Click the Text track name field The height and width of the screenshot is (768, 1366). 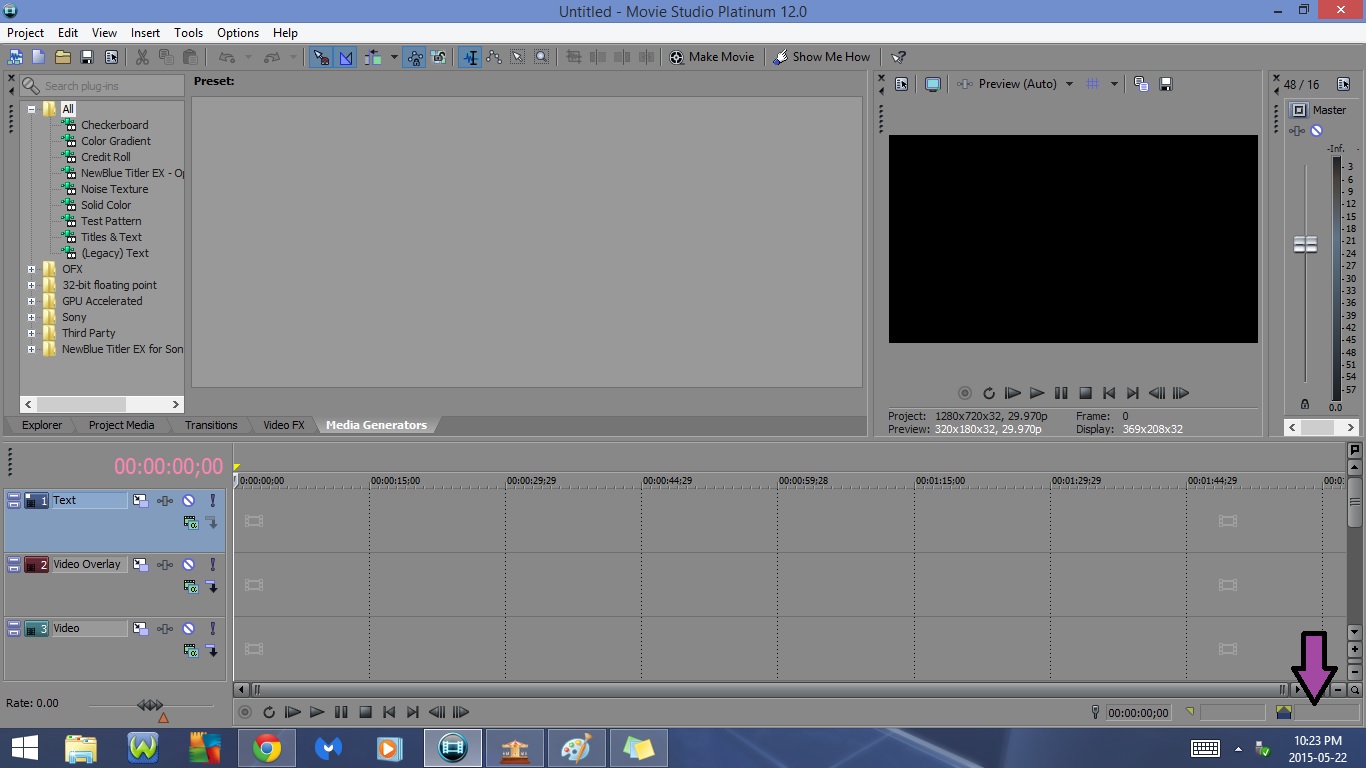[x=90, y=500]
